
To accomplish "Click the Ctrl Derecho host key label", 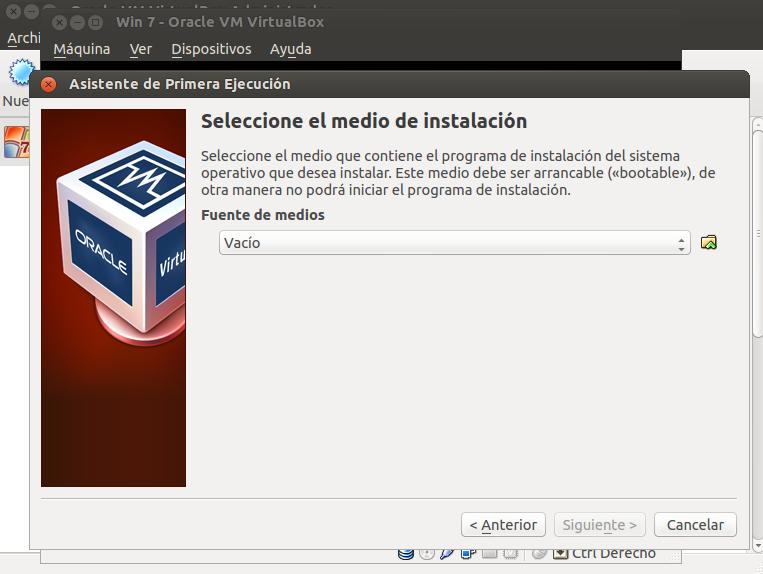I will (614, 554).
